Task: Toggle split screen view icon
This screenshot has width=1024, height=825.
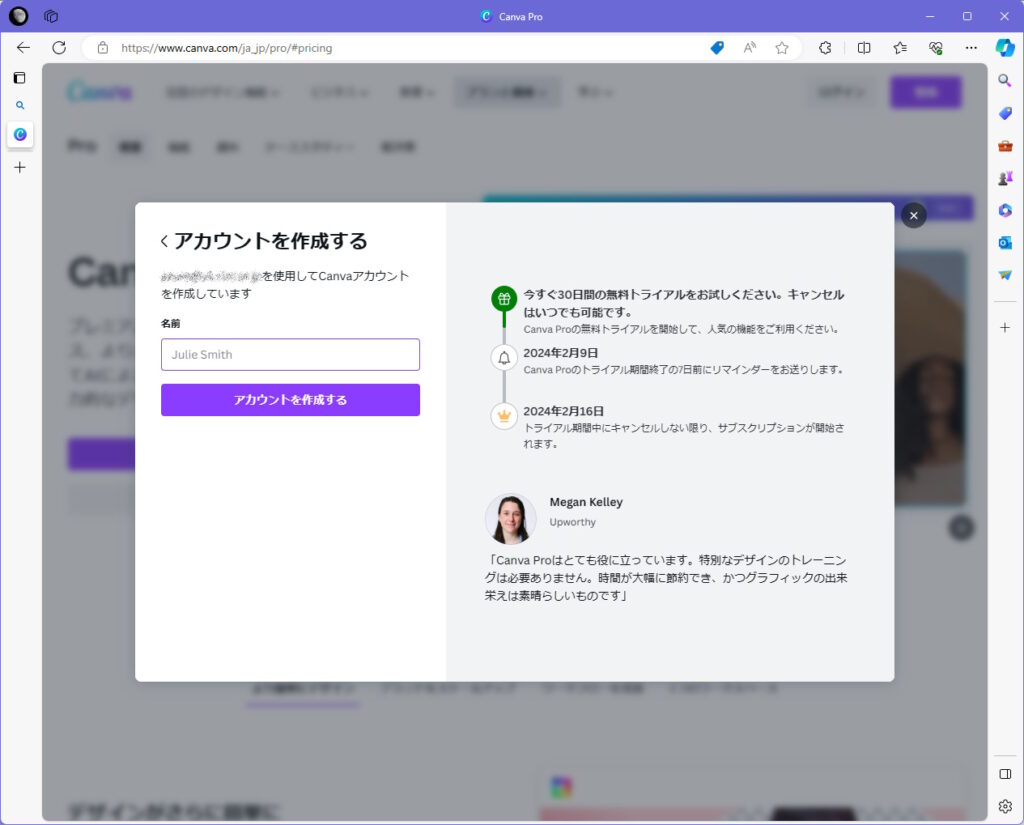Action: [864, 48]
